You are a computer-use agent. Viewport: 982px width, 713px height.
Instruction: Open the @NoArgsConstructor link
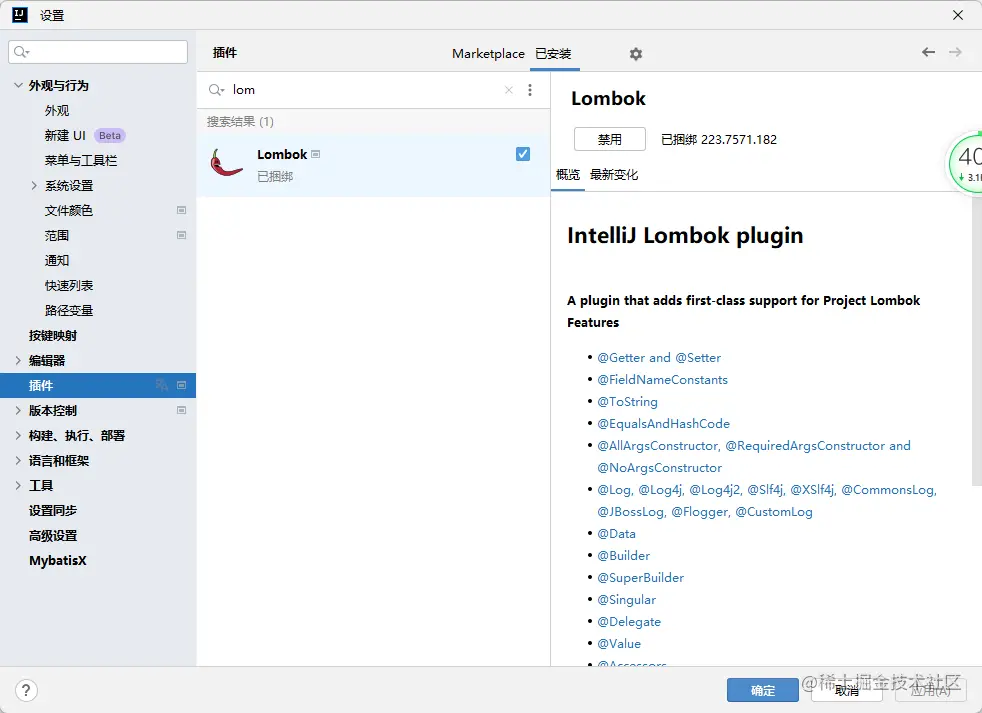point(659,468)
